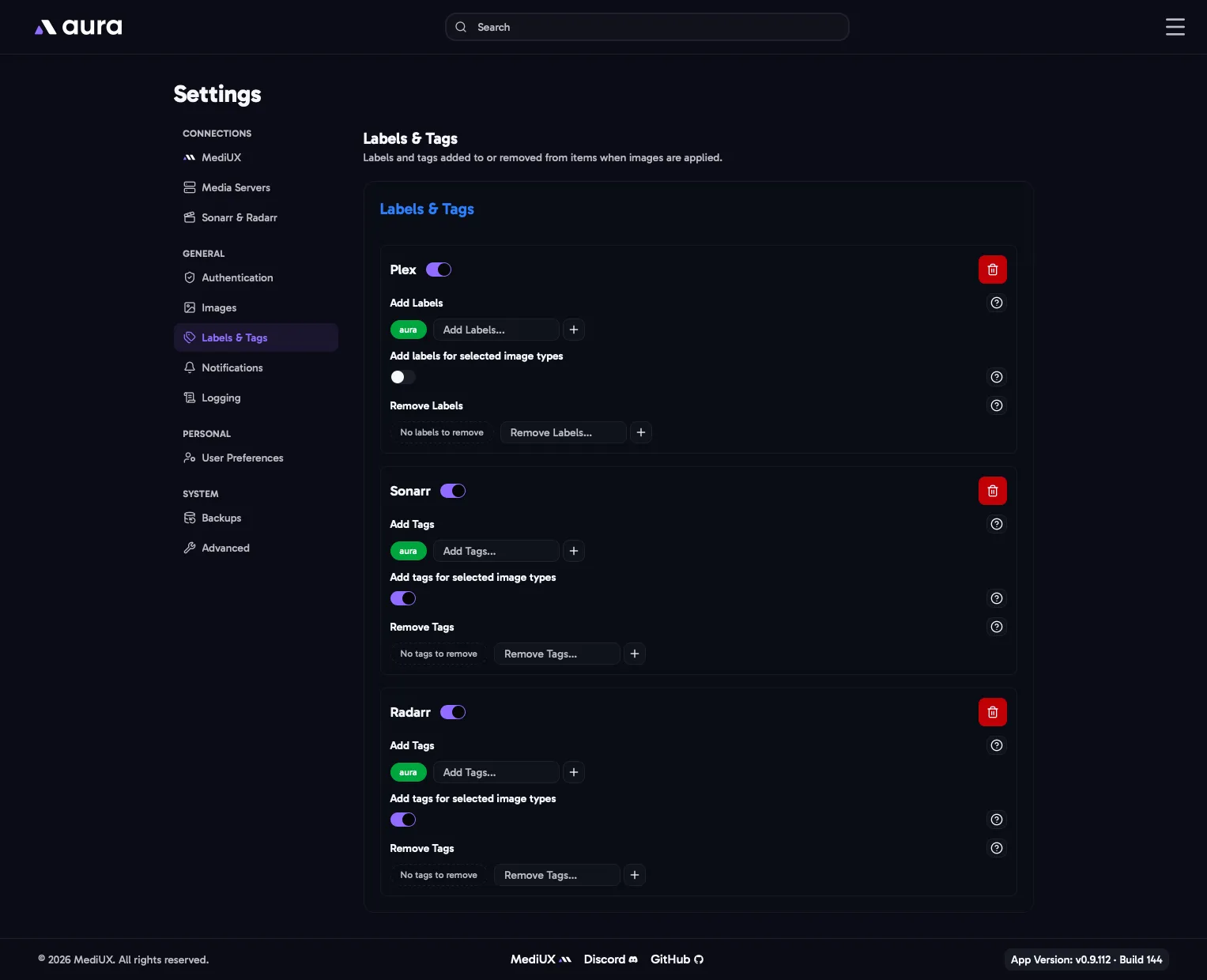Image resolution: width=1207 pixels, height=980 pixels.
Task: Enable Plex labels for selected image types
Action: coord(403,377)
